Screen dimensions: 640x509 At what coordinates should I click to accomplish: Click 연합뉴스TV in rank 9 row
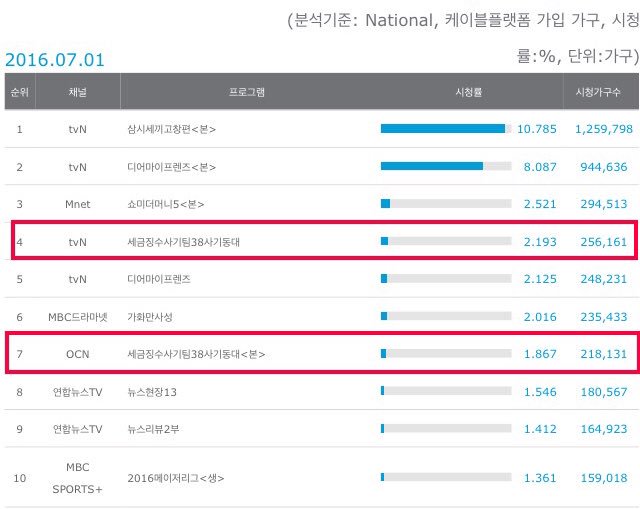pyautogui.click(x=78, y=429)
